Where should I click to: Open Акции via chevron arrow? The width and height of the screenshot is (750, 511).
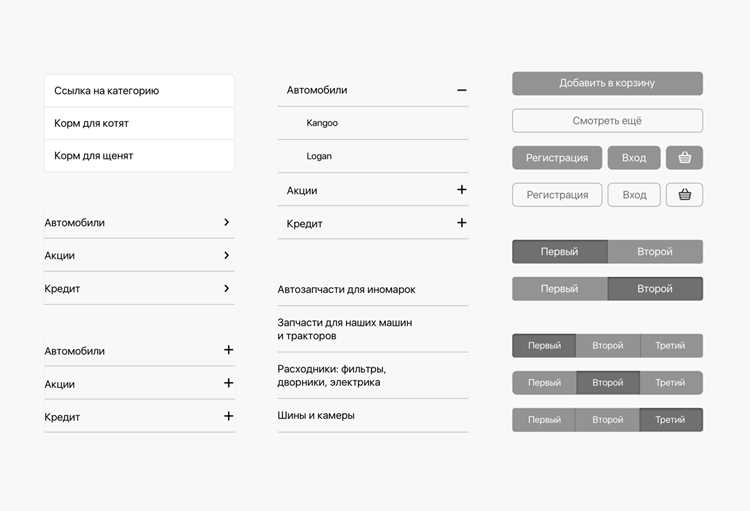point(227,255)
